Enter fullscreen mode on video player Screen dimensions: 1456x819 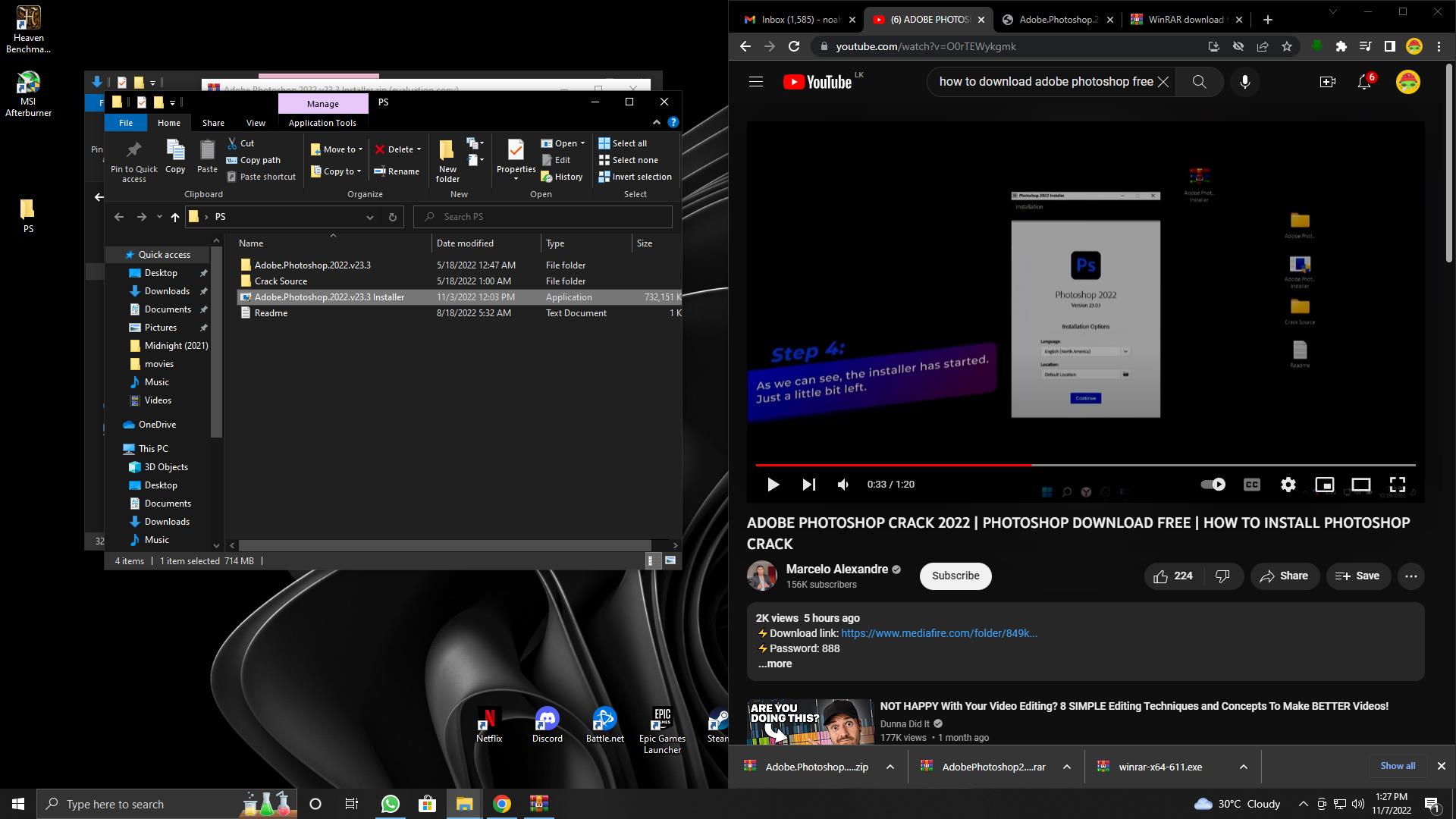tap(1397, 485)
